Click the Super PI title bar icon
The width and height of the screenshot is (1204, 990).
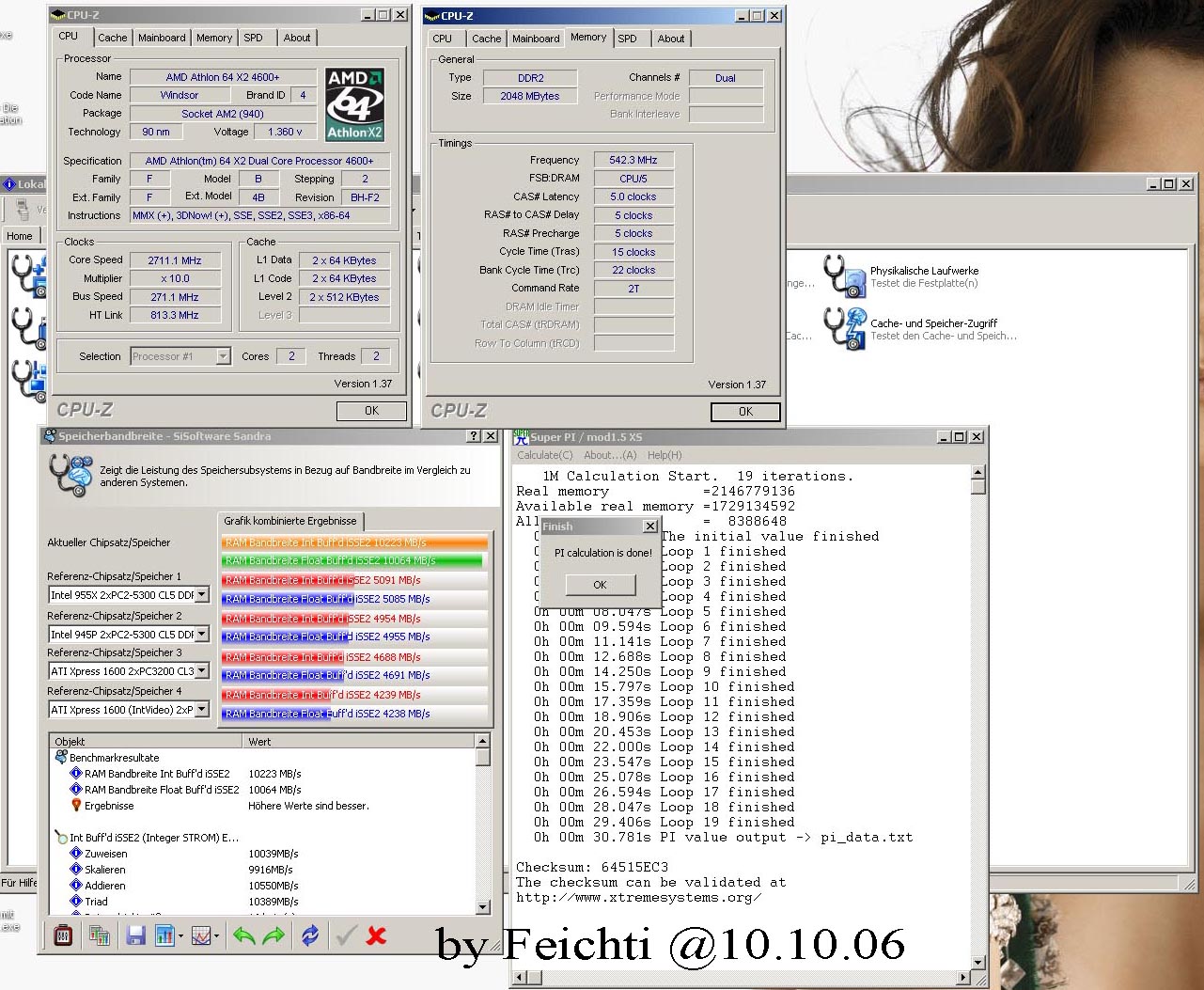click(x=521, y=436)
